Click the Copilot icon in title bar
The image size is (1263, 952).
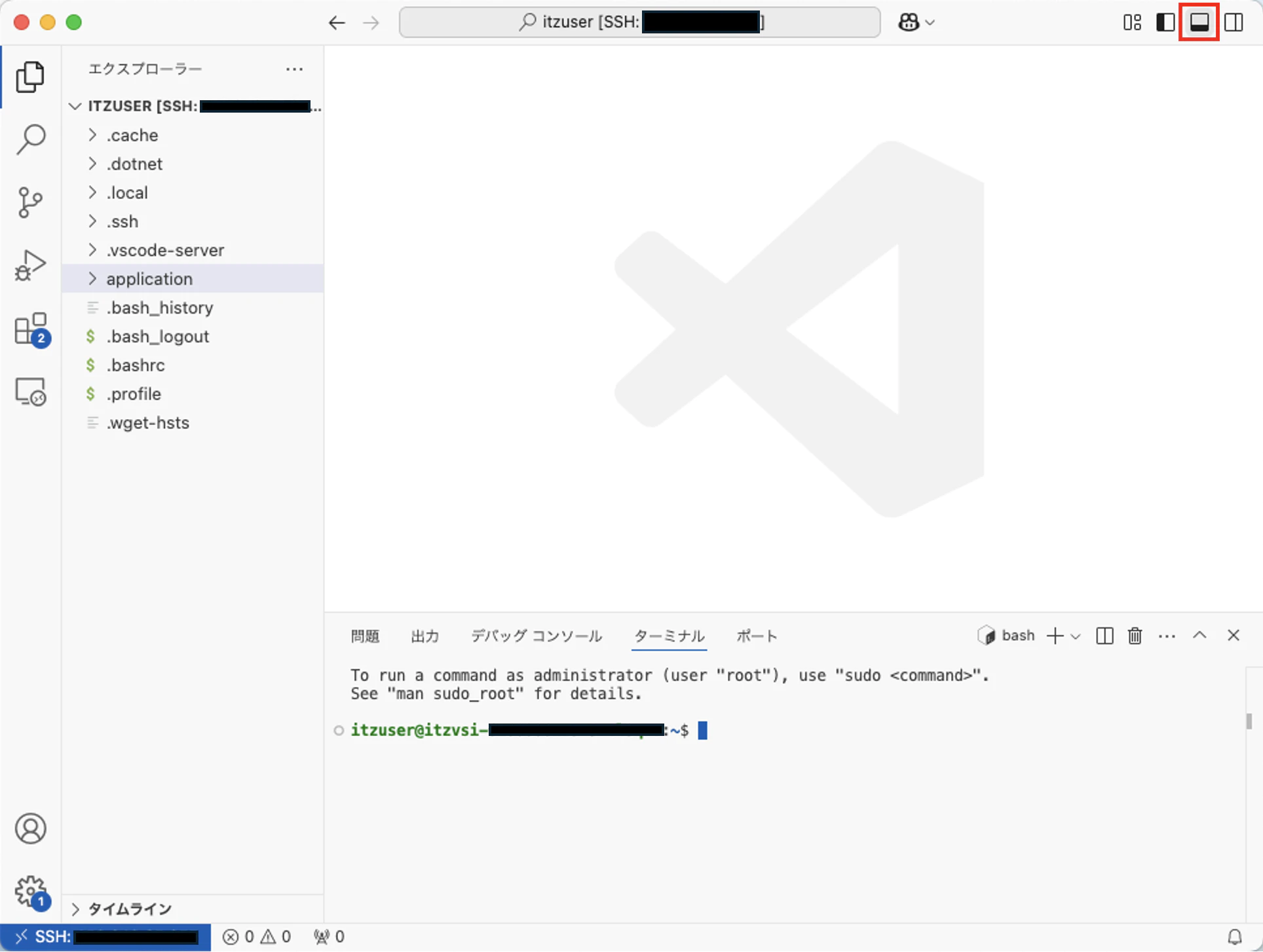(x=909, y=22)
